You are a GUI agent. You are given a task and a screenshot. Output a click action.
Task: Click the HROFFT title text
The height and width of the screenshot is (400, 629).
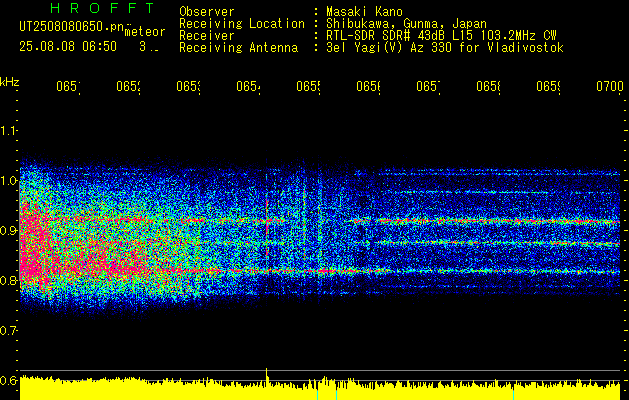click(x=103, y=8)
